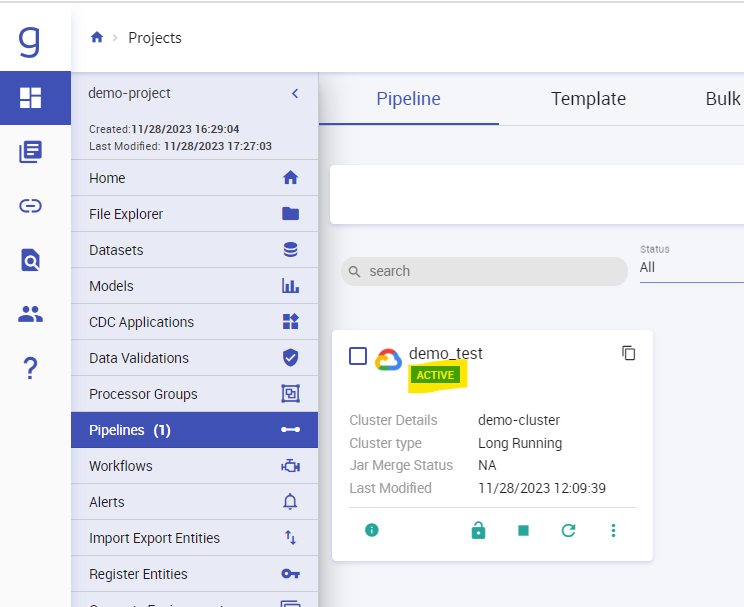The height and width of the screenshot is (607, 744).
Task: Stop the demo_test pipeline with stop icon
Action: (x=523, y=531)
